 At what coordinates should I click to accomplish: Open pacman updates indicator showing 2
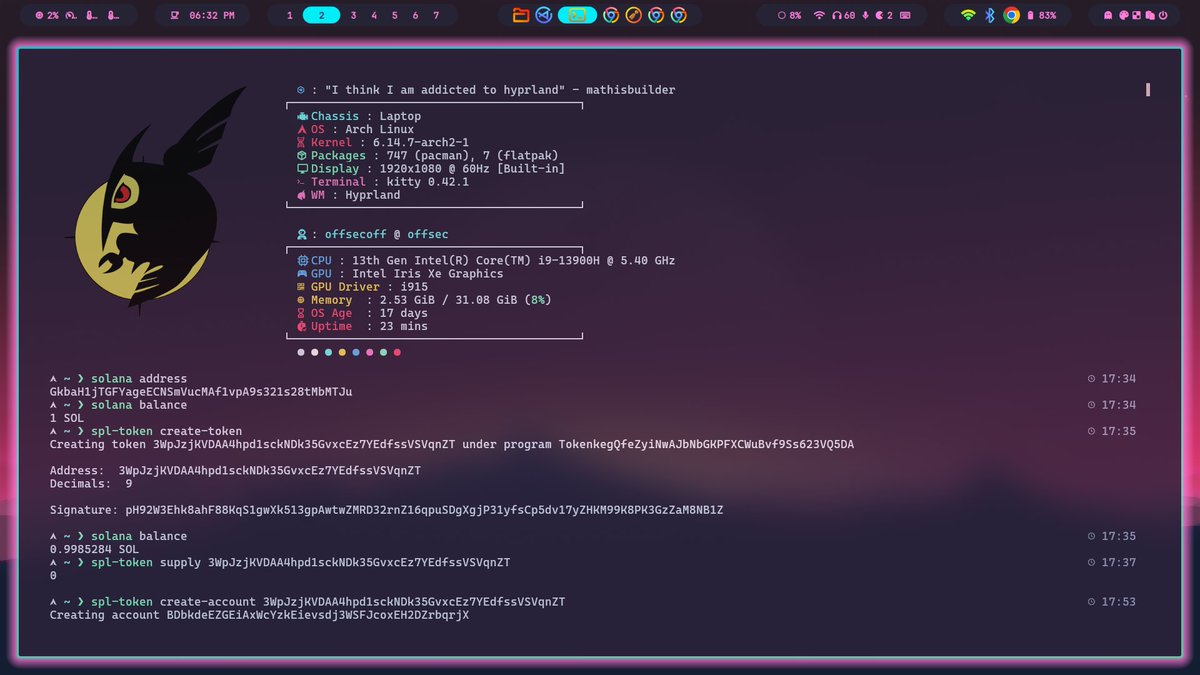883,15
